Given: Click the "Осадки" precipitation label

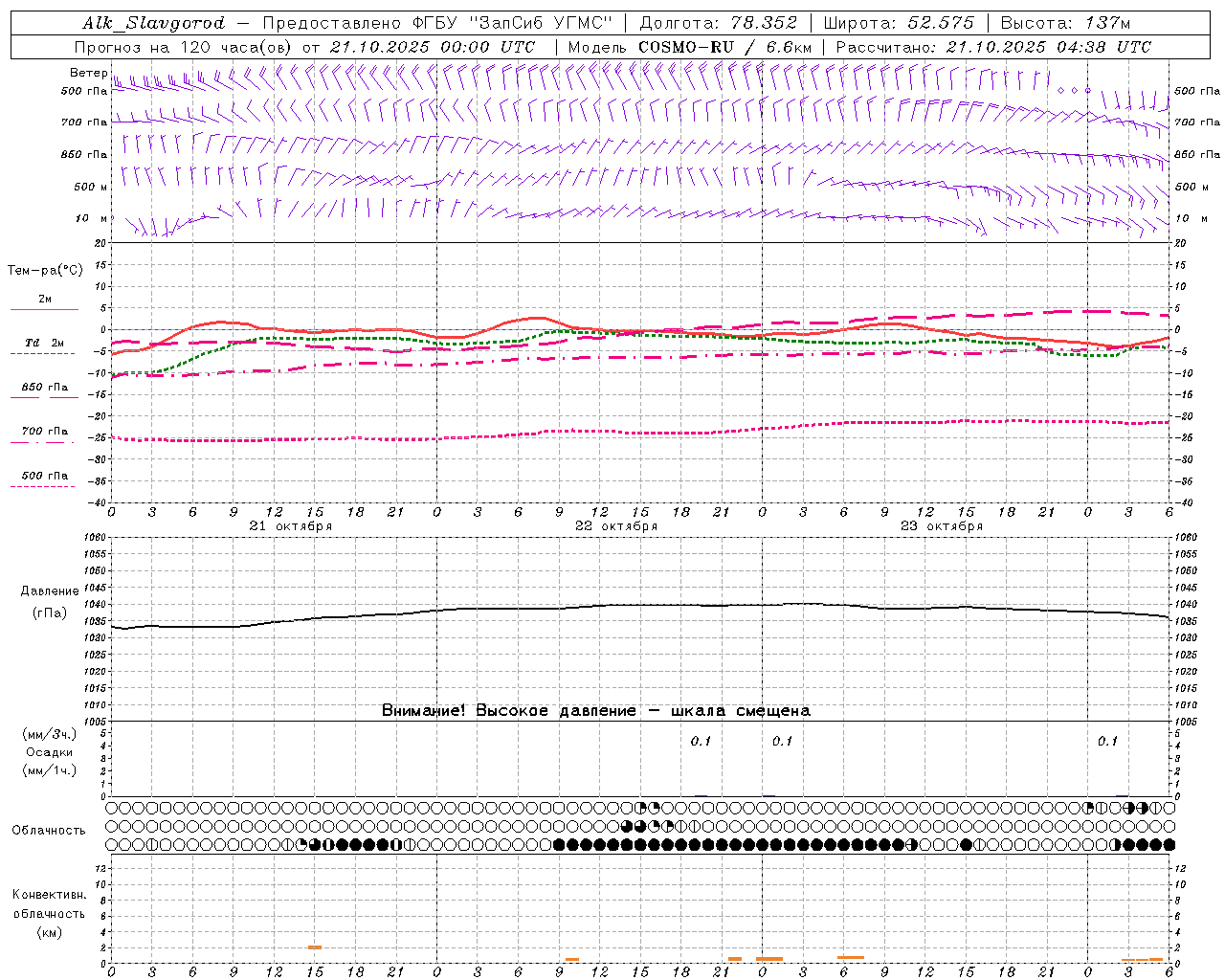Looking at the screenshot, I should 50,752.
